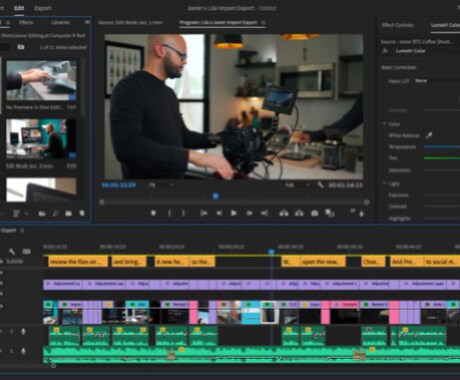Select the hands-on-keyboard clip thumbnail
This screenshot has height=380, width=460.
click(41, 80)
